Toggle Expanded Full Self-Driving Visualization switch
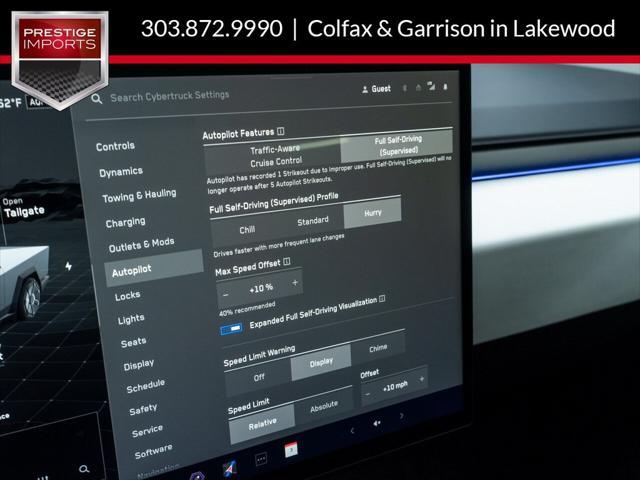The height and width of the screenshot is (480, 640). (231, 329)
